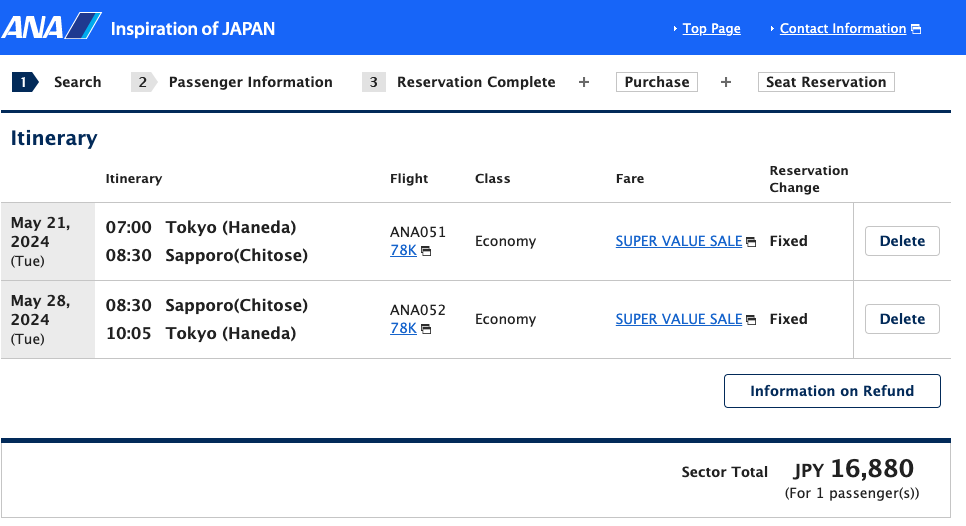966x526 pixels.
Task: Click new-window icon beside second SUPER VALUE SALE
Action: coord(750,320)
